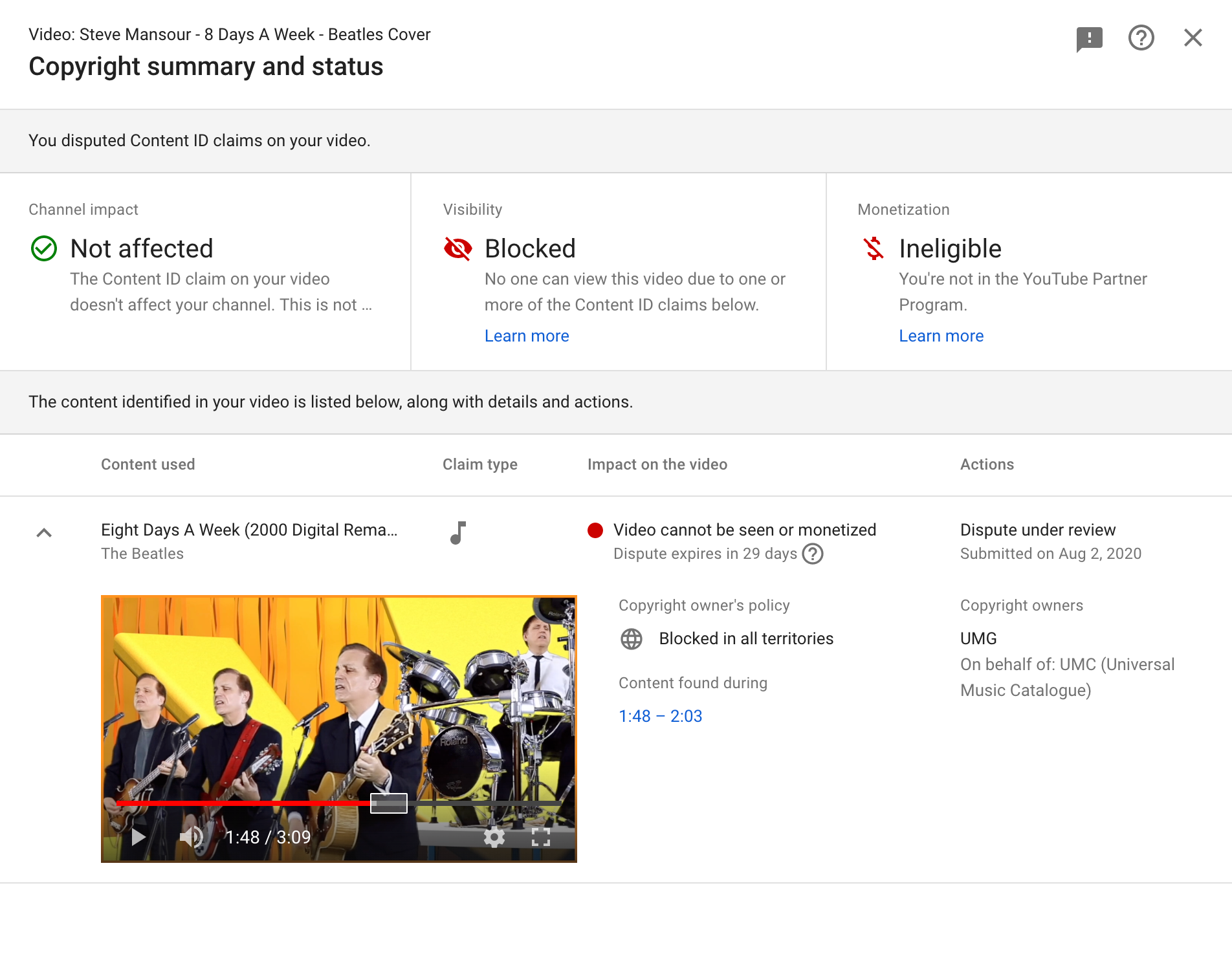Click 'Blocked in all territories' policy text
Viewport: 1232px width, 956px height.
[746, 638]
